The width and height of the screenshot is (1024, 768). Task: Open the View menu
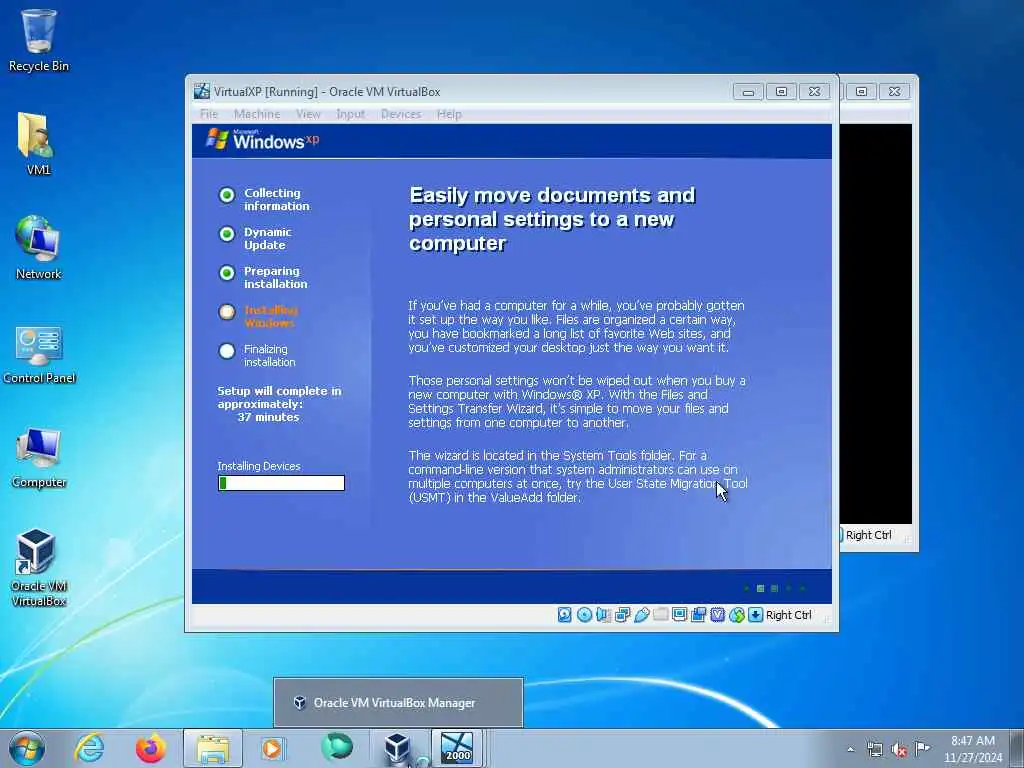(308, 114)
